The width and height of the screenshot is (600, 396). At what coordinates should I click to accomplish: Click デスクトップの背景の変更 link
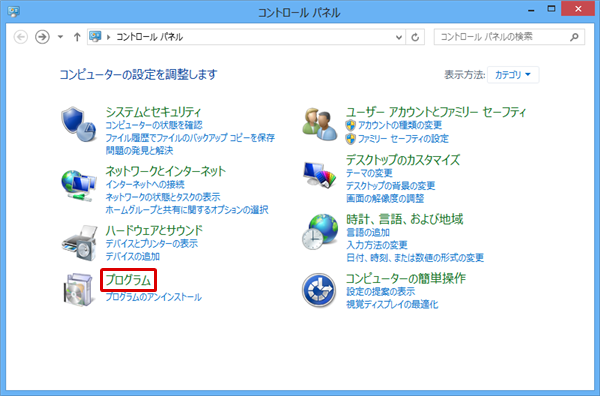click(391, 186)
